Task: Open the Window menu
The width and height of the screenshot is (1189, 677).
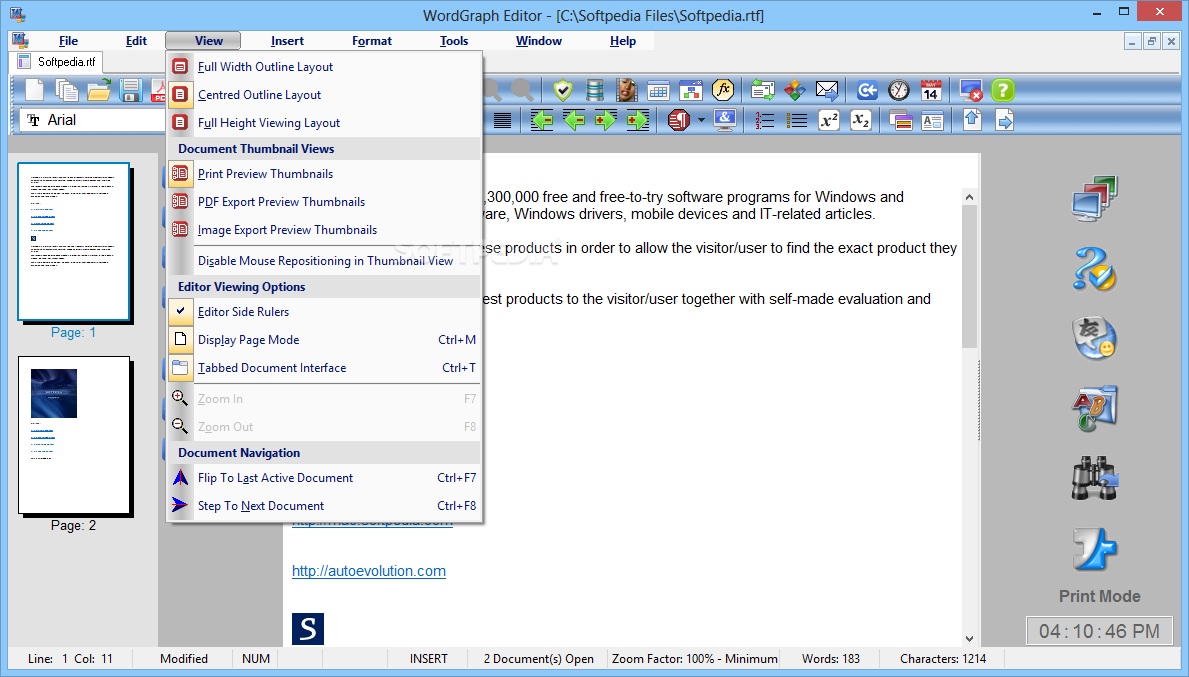Action: (538, 41)
